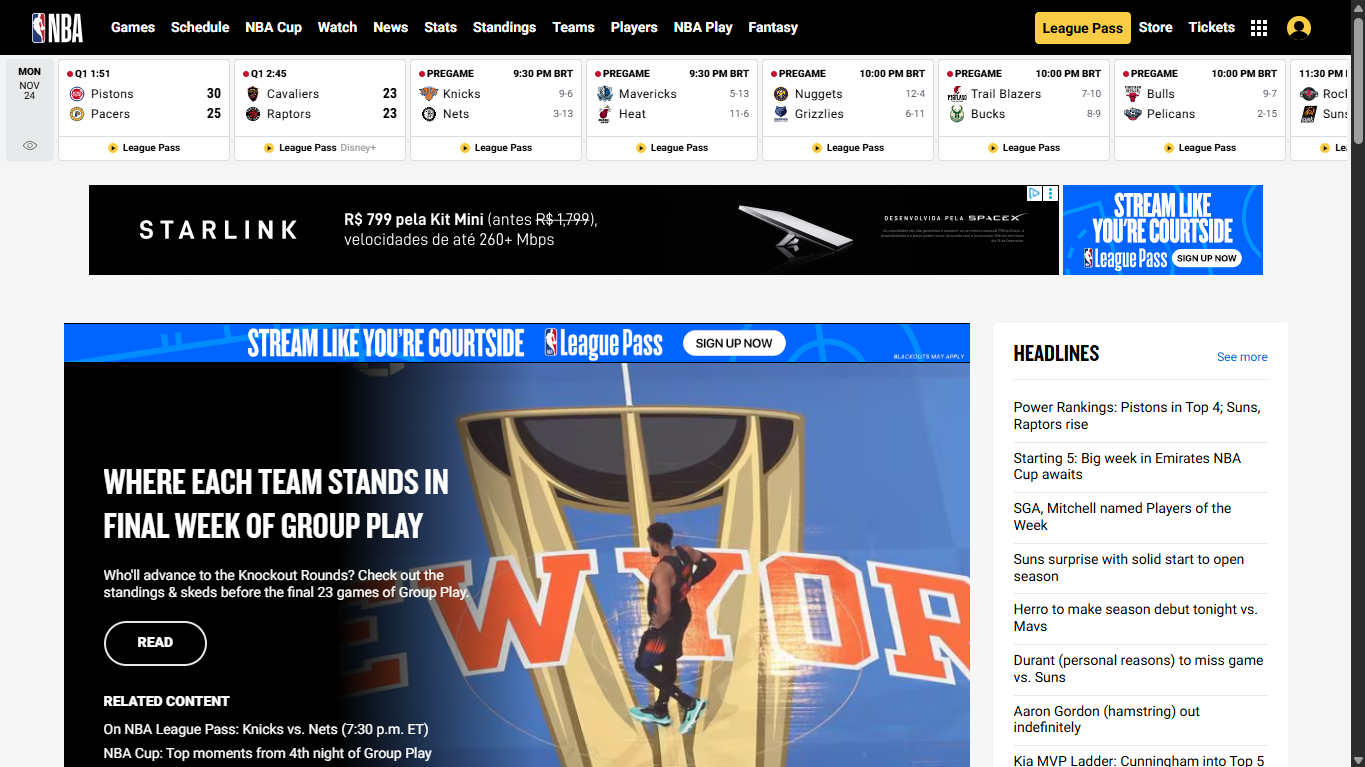Watch Pistons vs Pacers on League Pass

click(x=145, y=148)
